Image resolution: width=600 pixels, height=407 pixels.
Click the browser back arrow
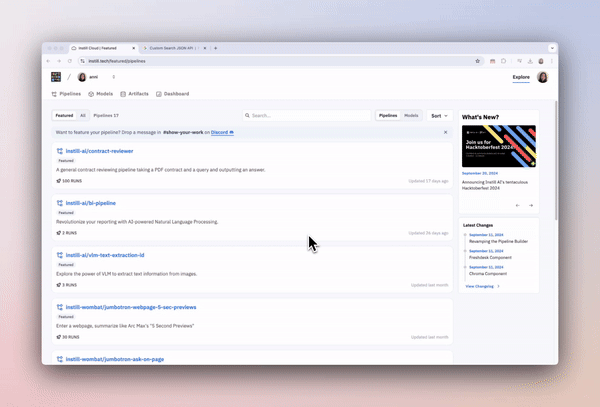point(48,61)
